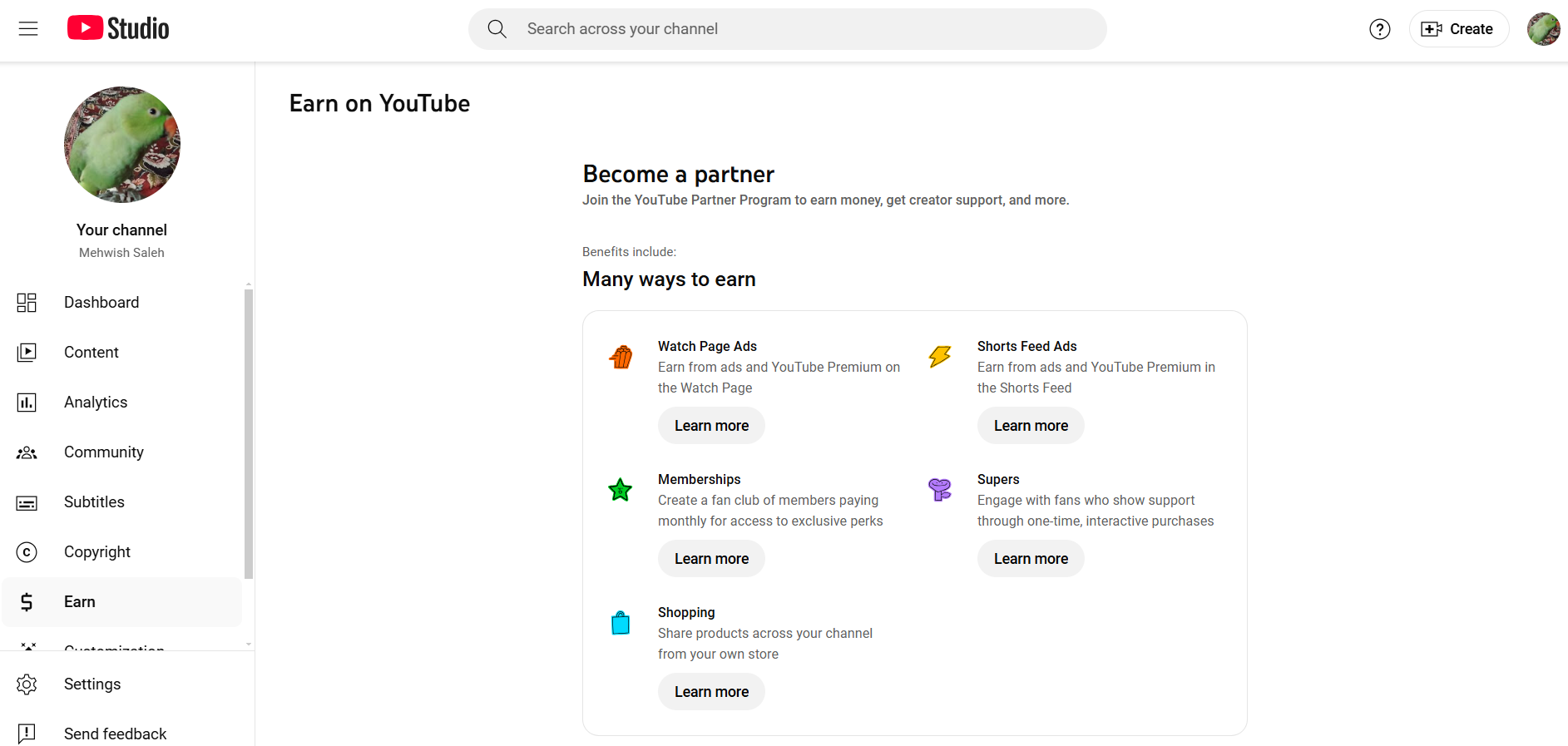
Task: Open the Create button menu
Action: click(x=1458, y=29)
